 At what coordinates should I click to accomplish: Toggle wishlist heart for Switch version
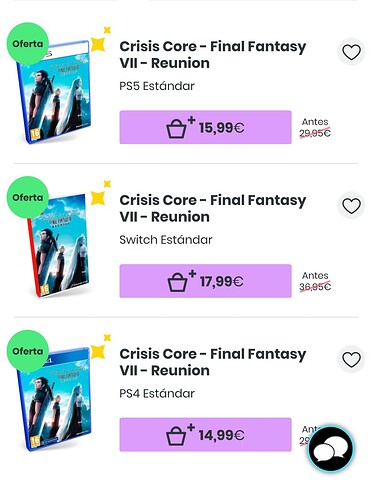(x=351, y=206)
